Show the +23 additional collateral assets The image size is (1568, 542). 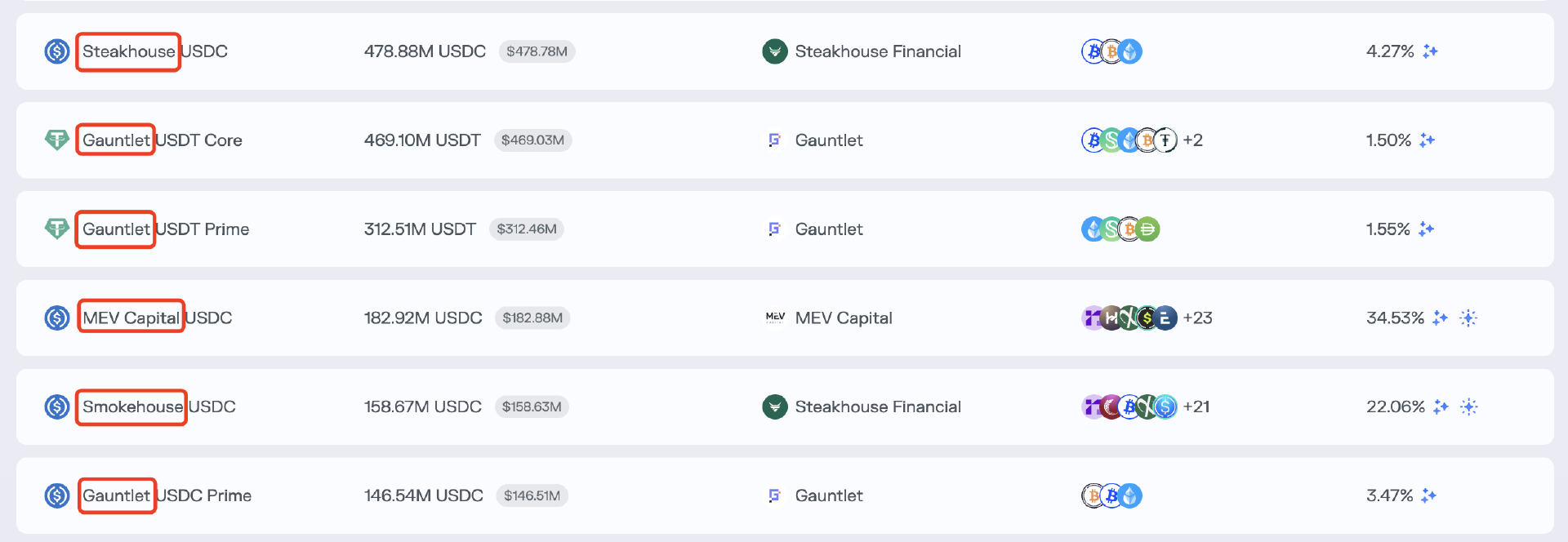point(1197,318)
